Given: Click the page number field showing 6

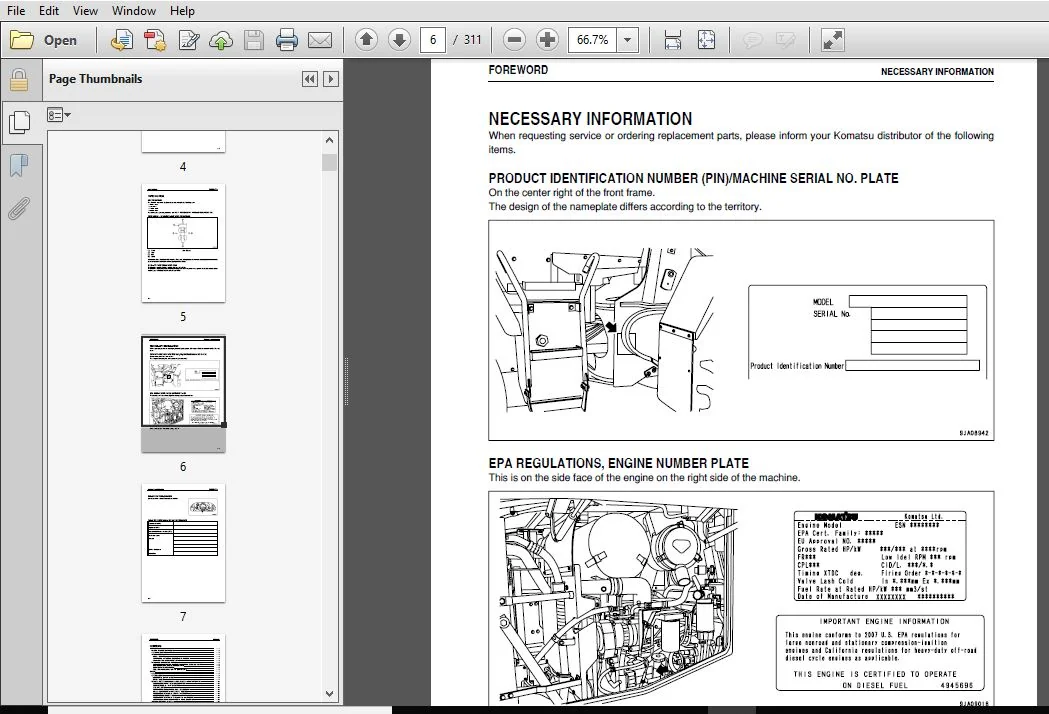Looking at the screenshot, I should pyautogui.click(x=433, y=40).
